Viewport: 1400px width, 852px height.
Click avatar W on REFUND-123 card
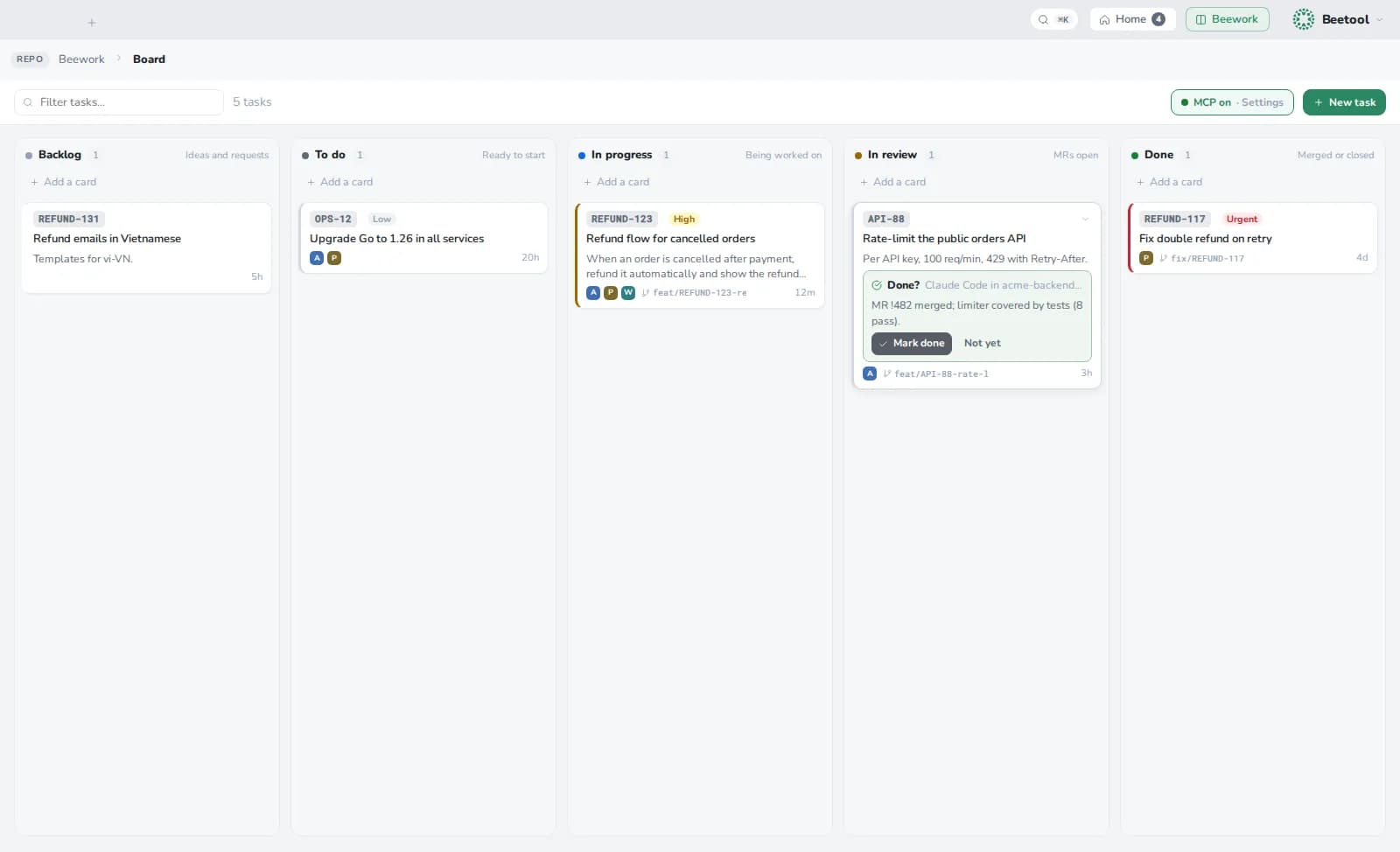(628, 293)
